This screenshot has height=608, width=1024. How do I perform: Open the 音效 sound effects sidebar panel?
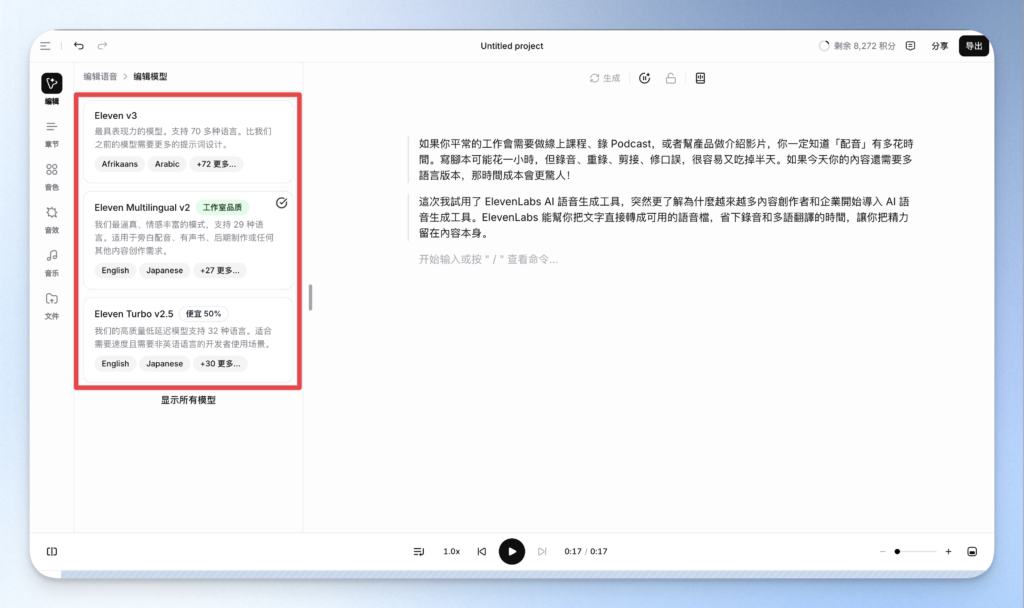point(52,219)
